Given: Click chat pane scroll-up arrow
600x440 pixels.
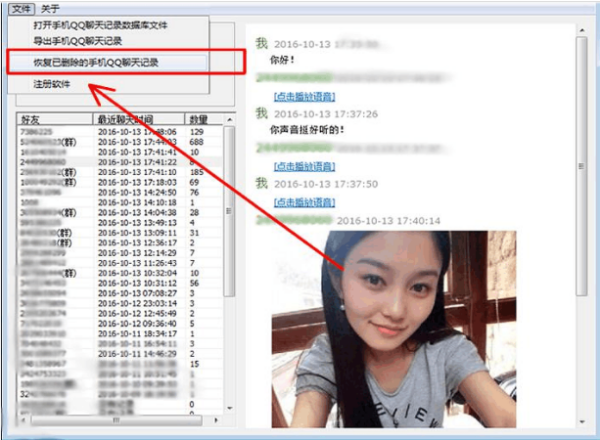Looking at the screenshot, I should tap(582, 30).
